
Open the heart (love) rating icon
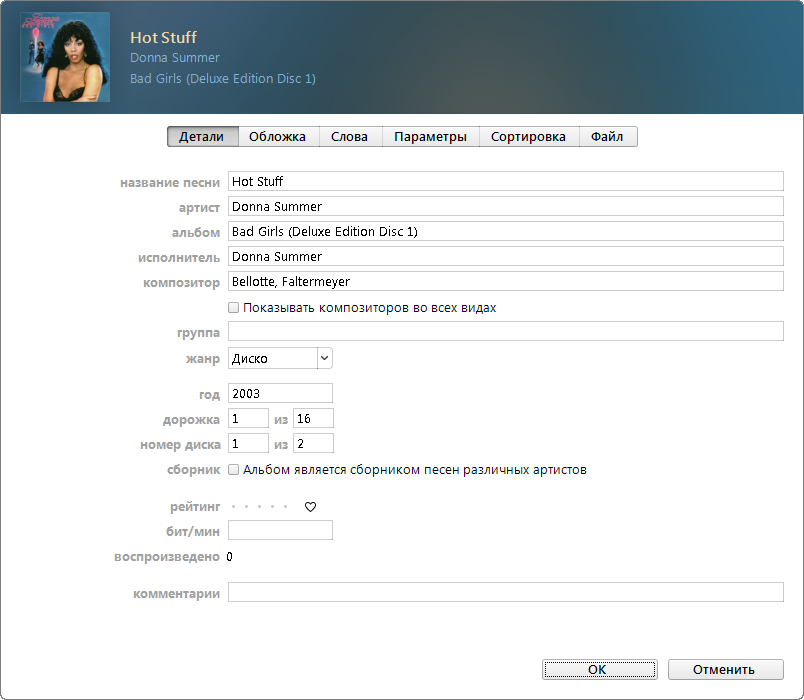(x=310, y=507)
